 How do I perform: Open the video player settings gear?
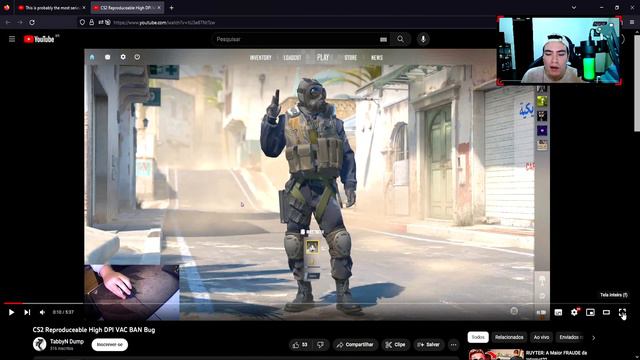574,312
